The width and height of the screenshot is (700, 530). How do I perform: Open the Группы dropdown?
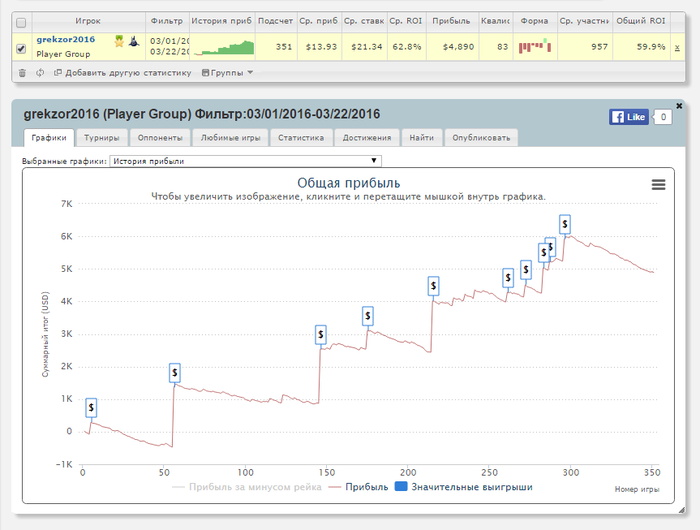(227, 73)
